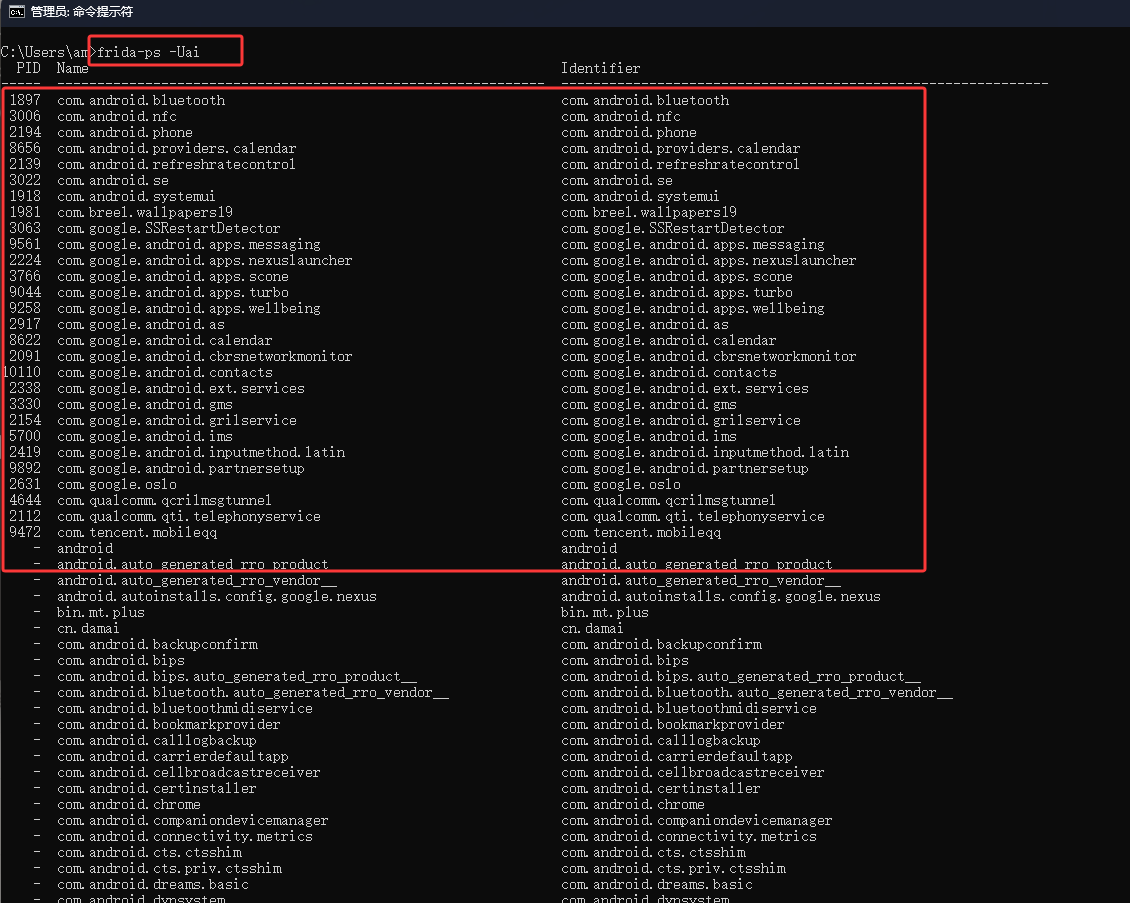Click cn.damai in the Identifier column
Image resolution: width=1130 pixels, height=903 pixels.
(592, 628)
